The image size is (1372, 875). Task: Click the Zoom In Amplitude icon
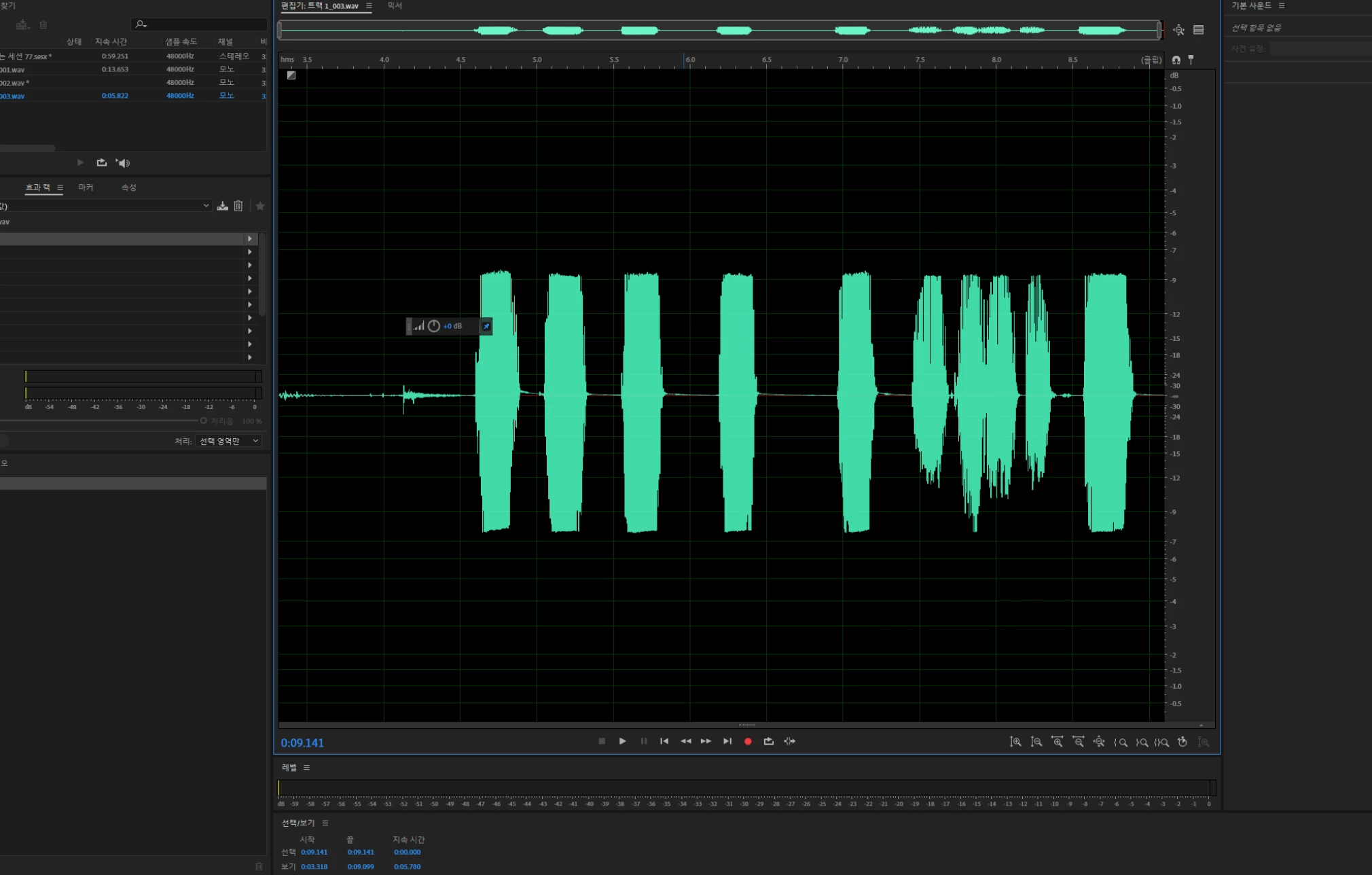click(x=1015, y=742)
